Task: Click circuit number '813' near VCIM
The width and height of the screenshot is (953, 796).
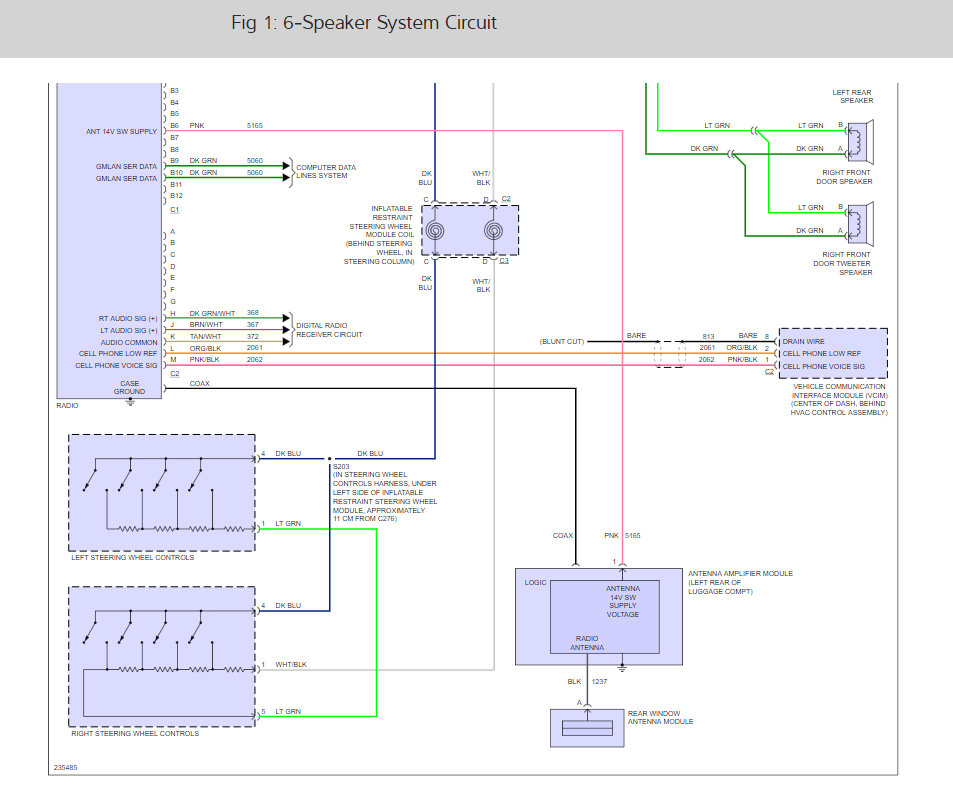Action: (x=709, y=337)
